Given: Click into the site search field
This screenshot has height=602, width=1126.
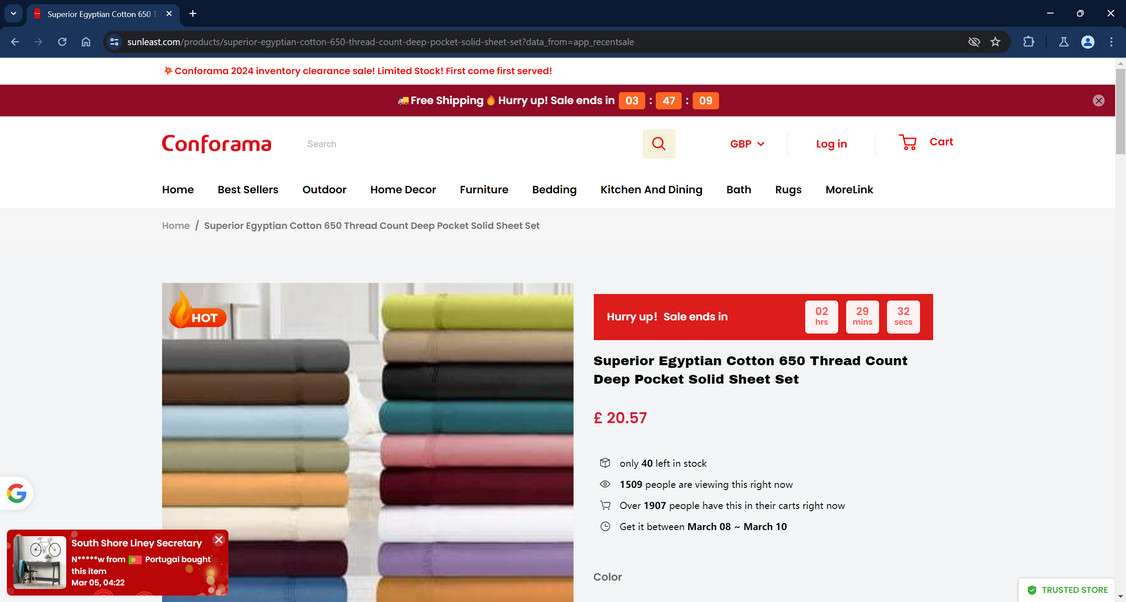Looking at the screenshot, I should [x=470, y=144].
